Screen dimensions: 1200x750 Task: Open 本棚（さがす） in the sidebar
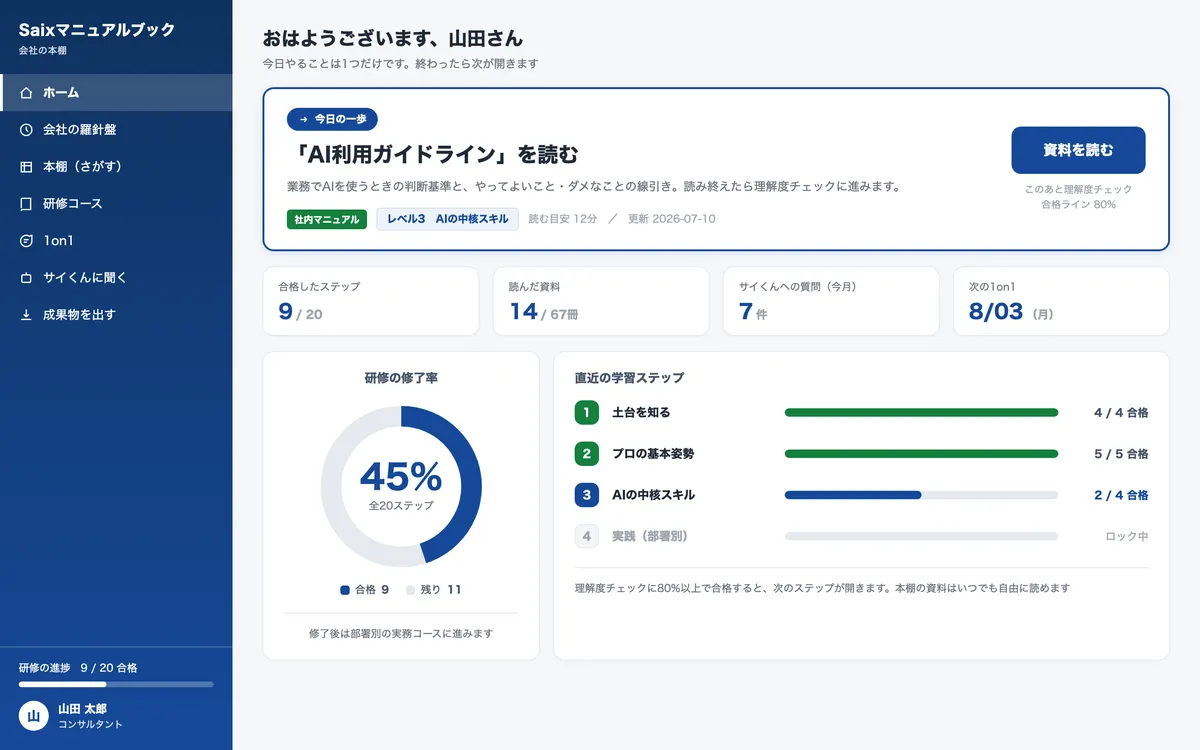116,167
